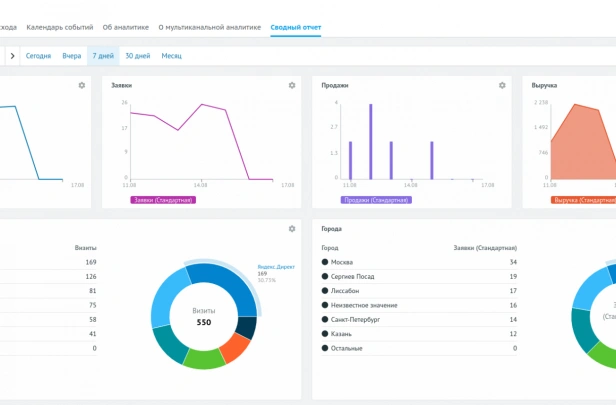Open settings gear on Продажи chart
The height and width of the screenshot is (405, 616).
point(502,85)
